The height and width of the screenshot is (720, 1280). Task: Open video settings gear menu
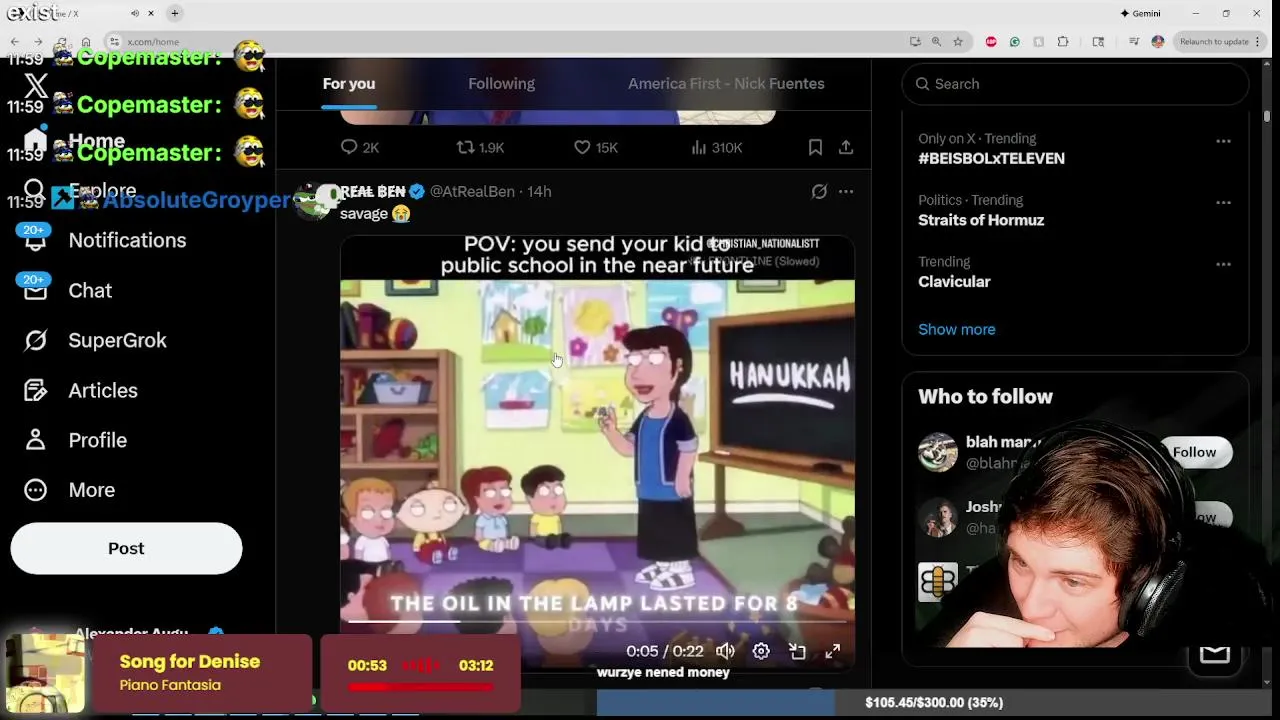point(761,651)
